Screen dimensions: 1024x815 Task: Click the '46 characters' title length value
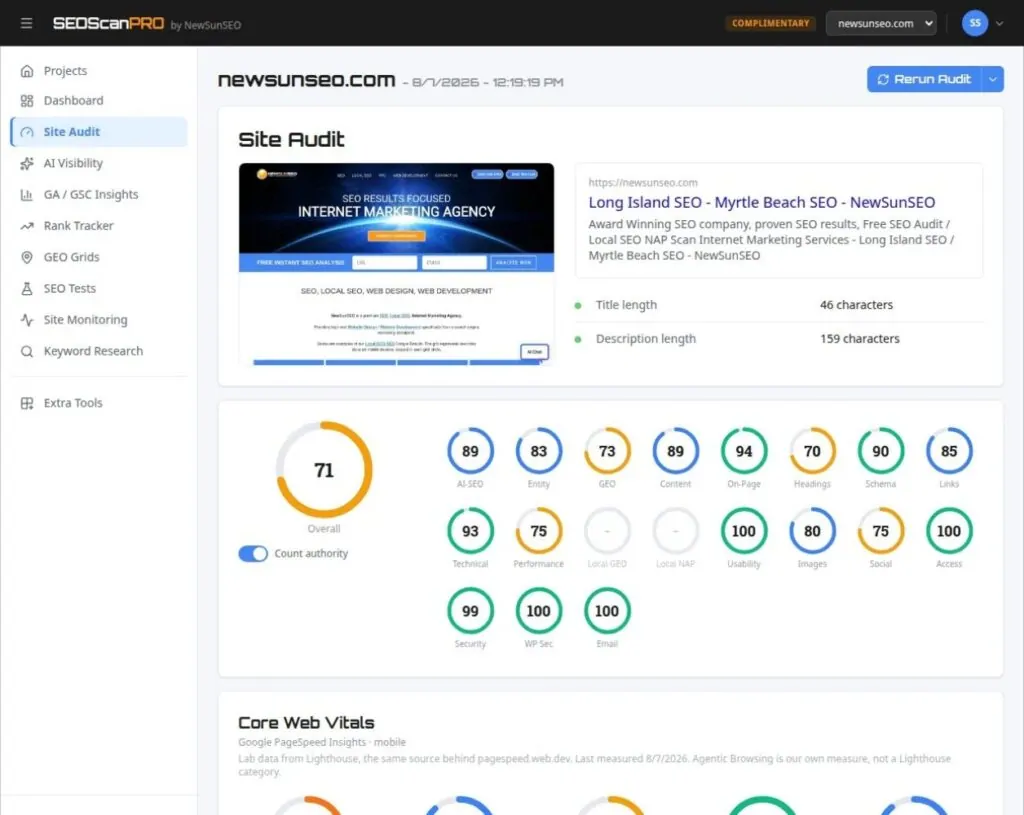856,305
